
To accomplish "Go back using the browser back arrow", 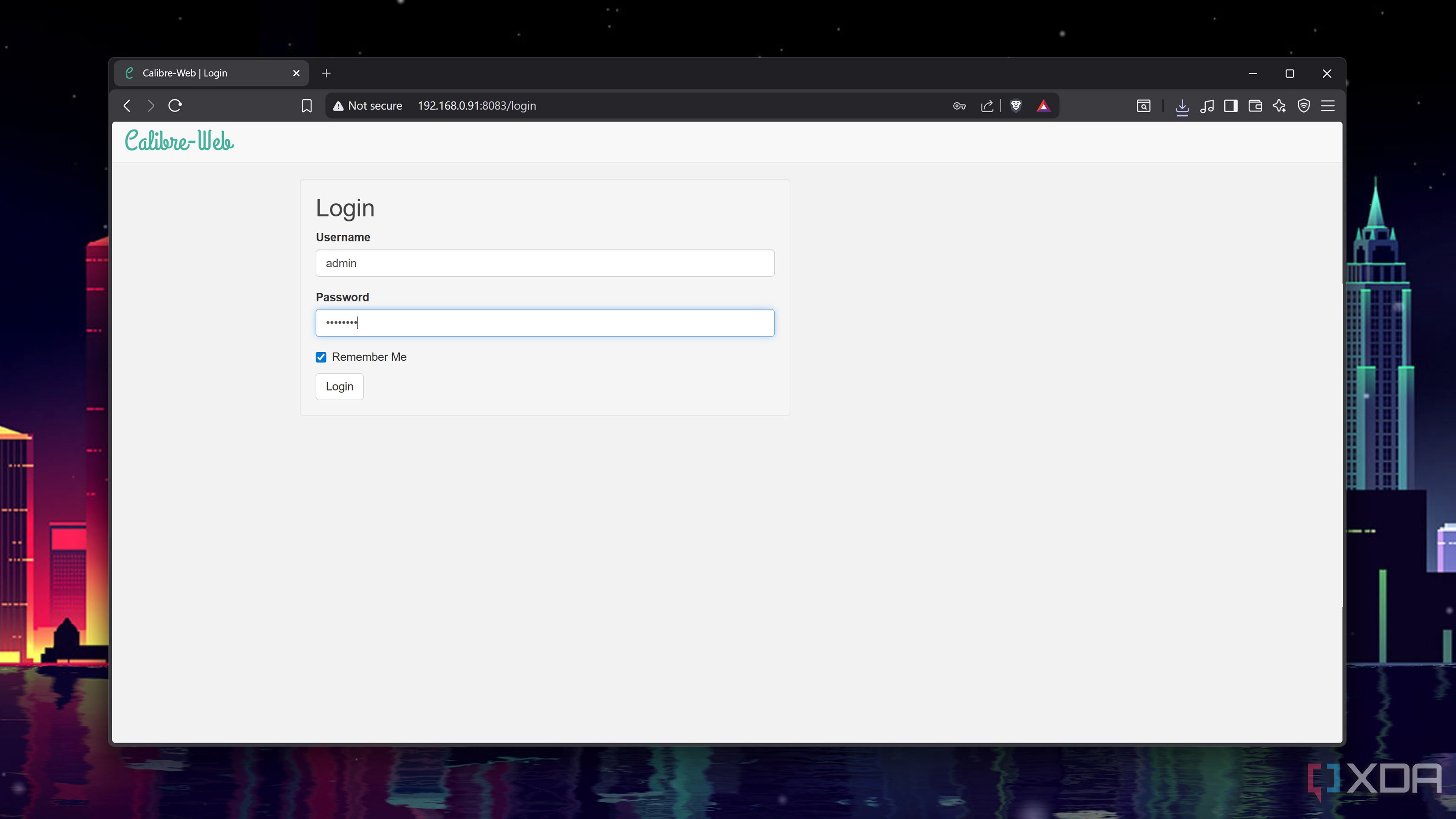I will tap(127, 106).
